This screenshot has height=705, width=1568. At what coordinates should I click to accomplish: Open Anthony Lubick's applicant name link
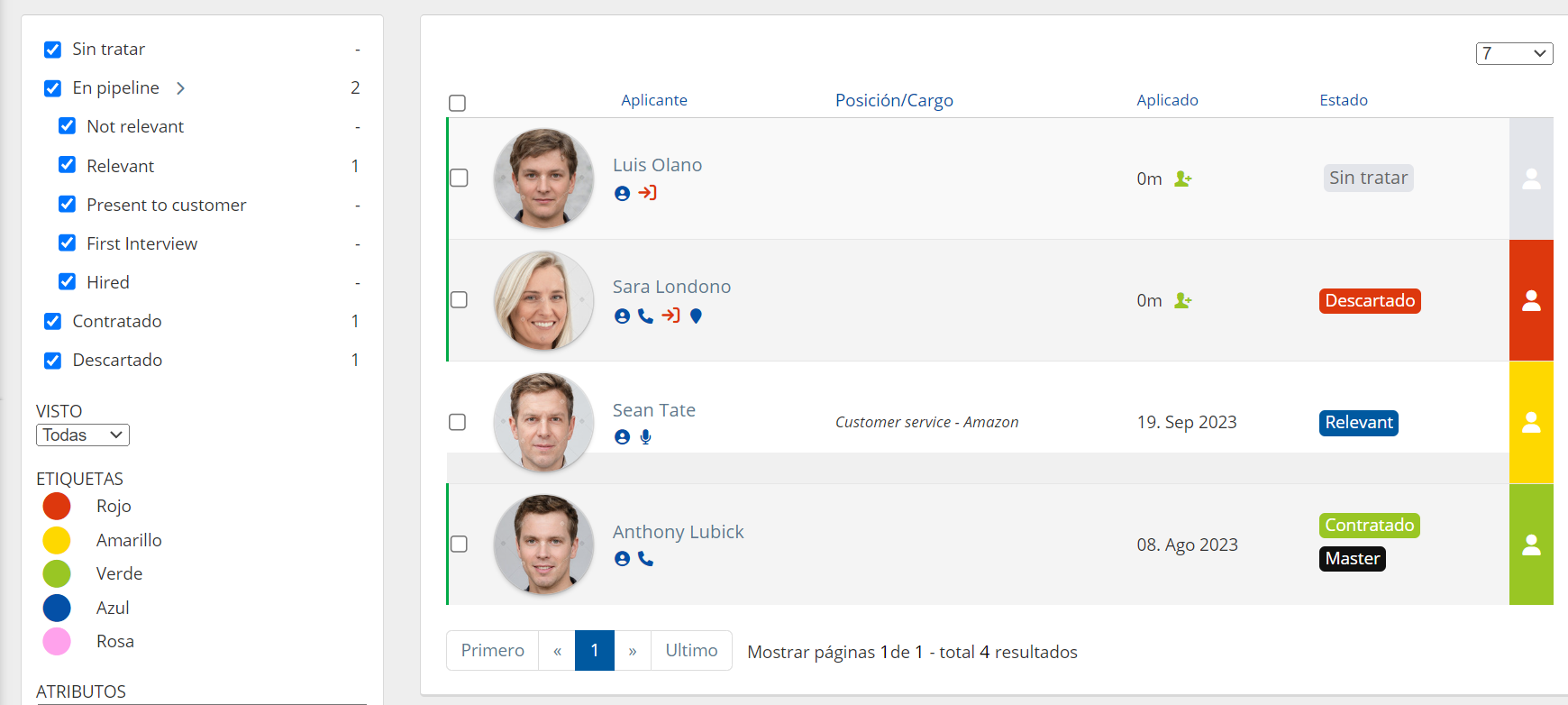[x=678, y=532]
